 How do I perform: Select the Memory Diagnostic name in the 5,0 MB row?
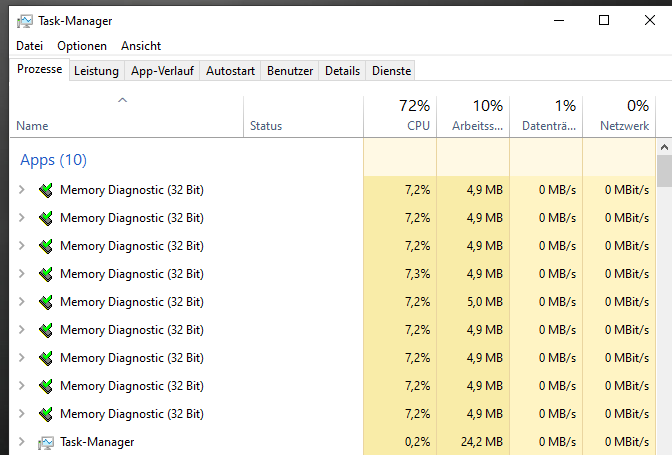[132, 302]
